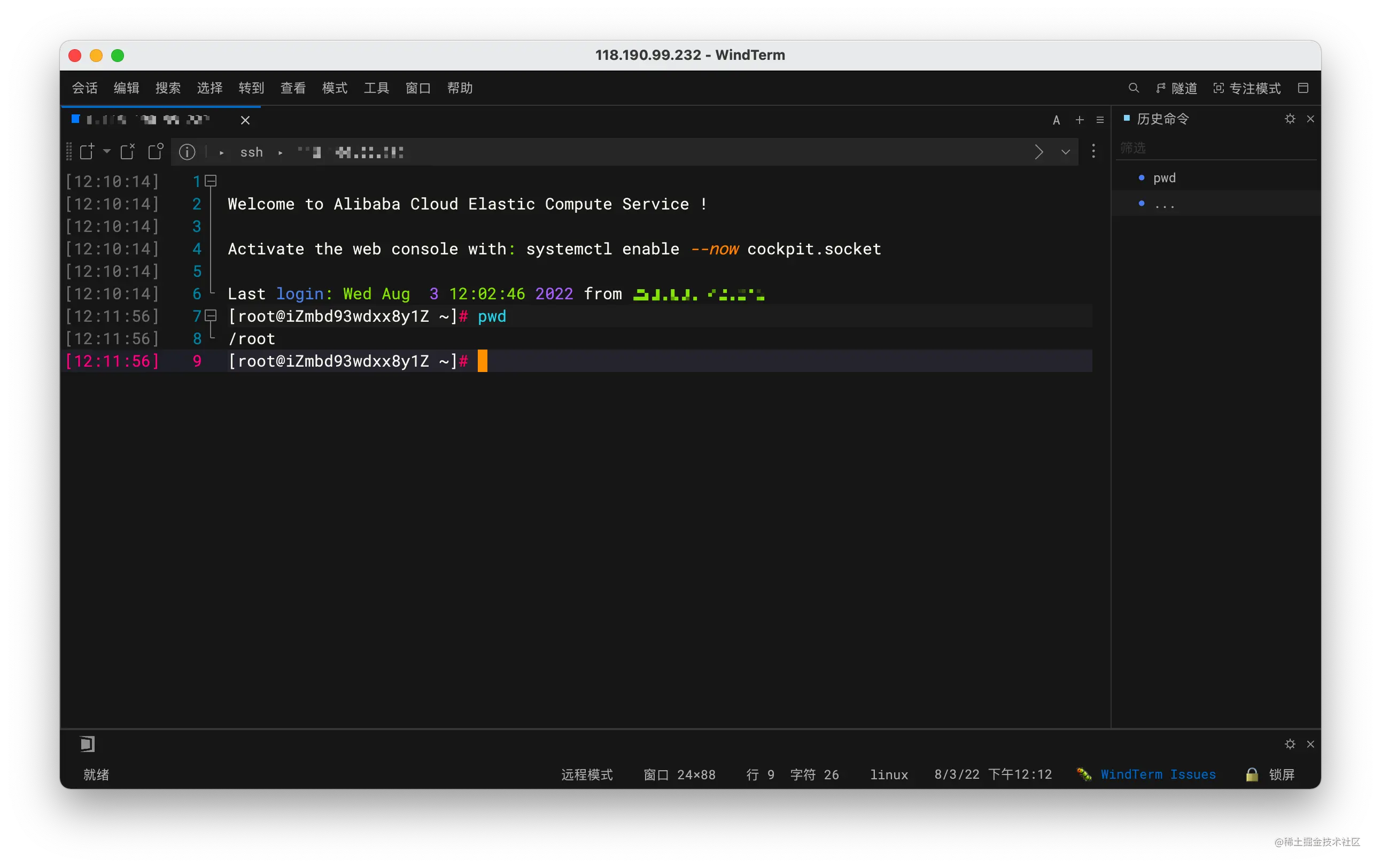Open the 编辑 menu
Image resolution: width=1381 pixels, height=868 pixels.
pos(126,88)
